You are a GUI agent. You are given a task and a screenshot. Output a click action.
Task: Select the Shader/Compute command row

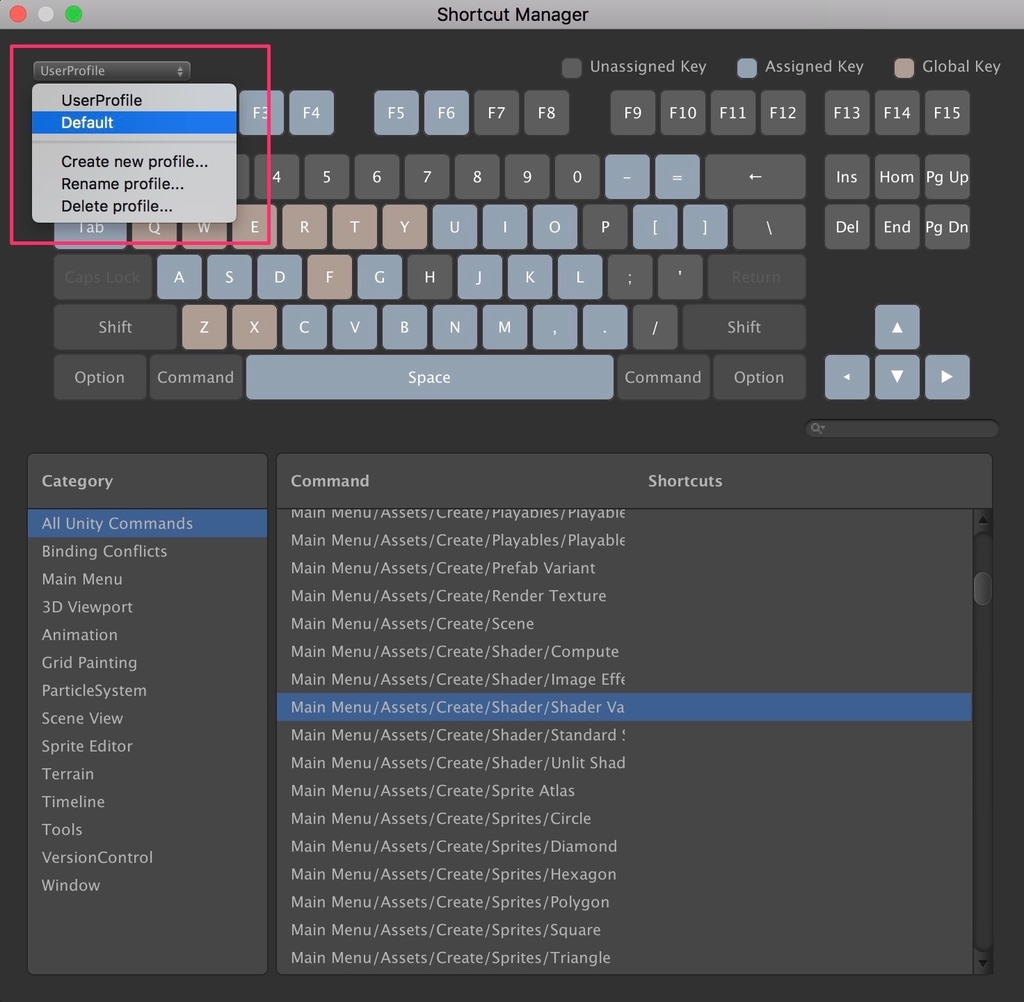(x=624, y=651)
